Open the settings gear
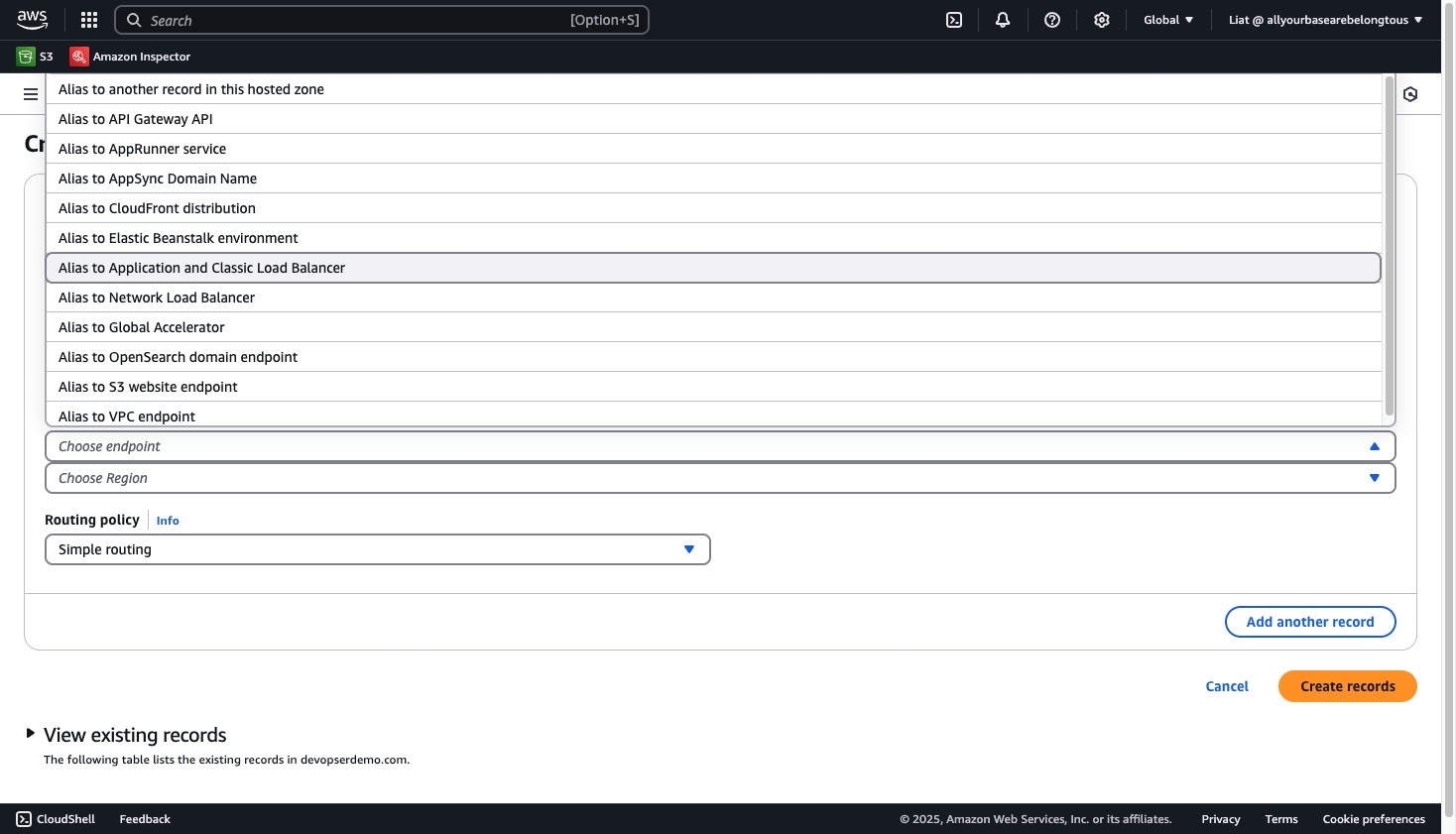The height and width of the screenshot is (834, 1456). pyautogui.click(x=1102, y=20)
